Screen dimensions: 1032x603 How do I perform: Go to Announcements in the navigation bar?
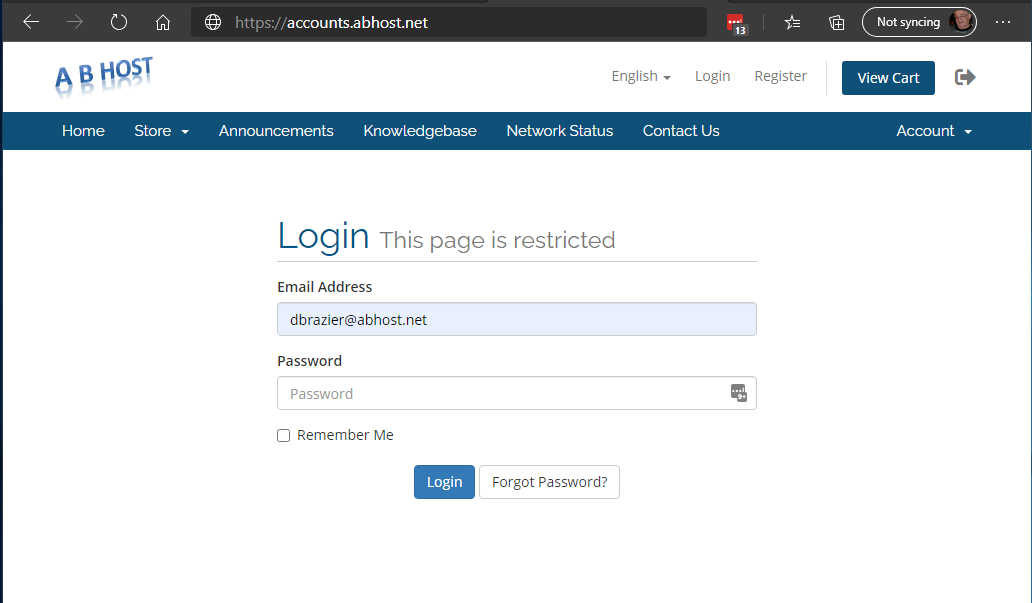276,131
